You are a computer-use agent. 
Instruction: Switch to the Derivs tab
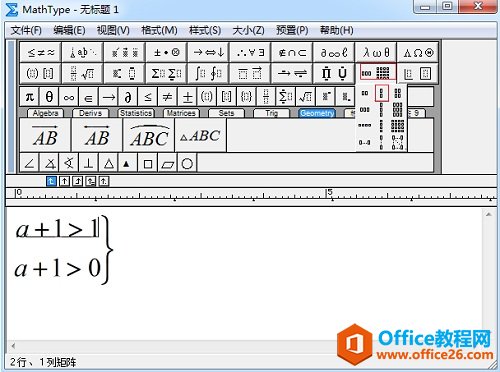pyautogui.click(x=90, y=113)
